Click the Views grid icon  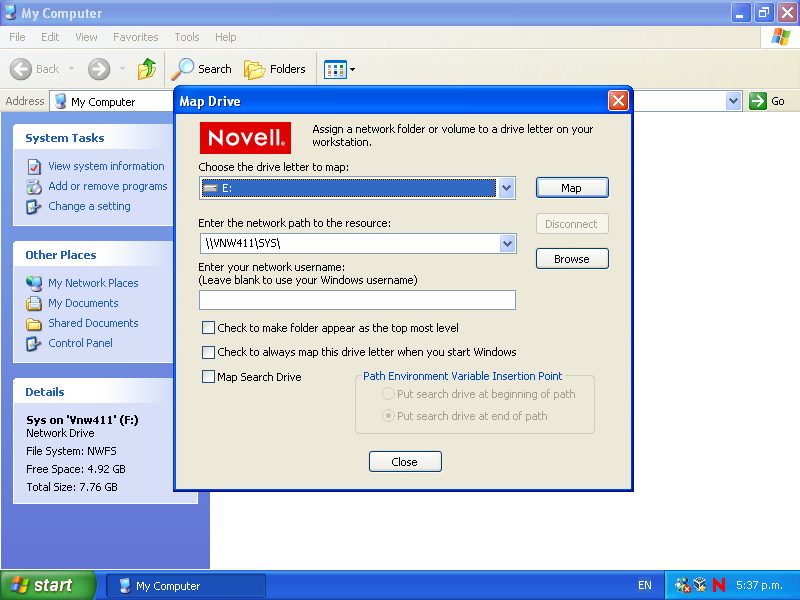tap(335, 69)
